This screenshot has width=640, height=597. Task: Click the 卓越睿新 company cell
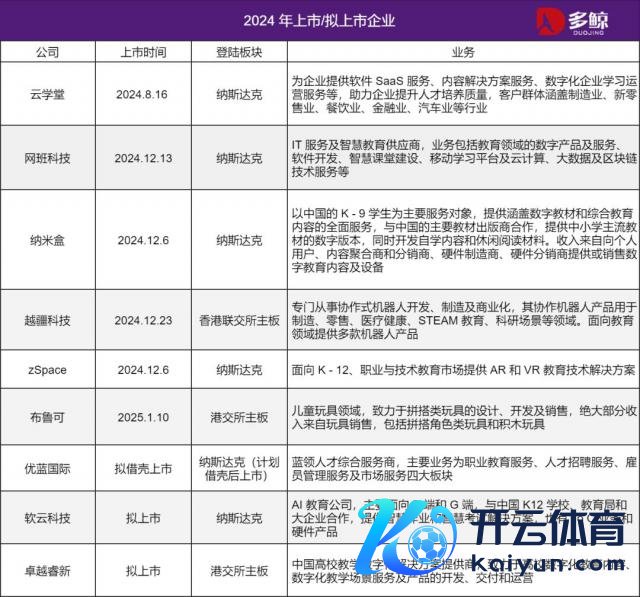pos(47,570)
